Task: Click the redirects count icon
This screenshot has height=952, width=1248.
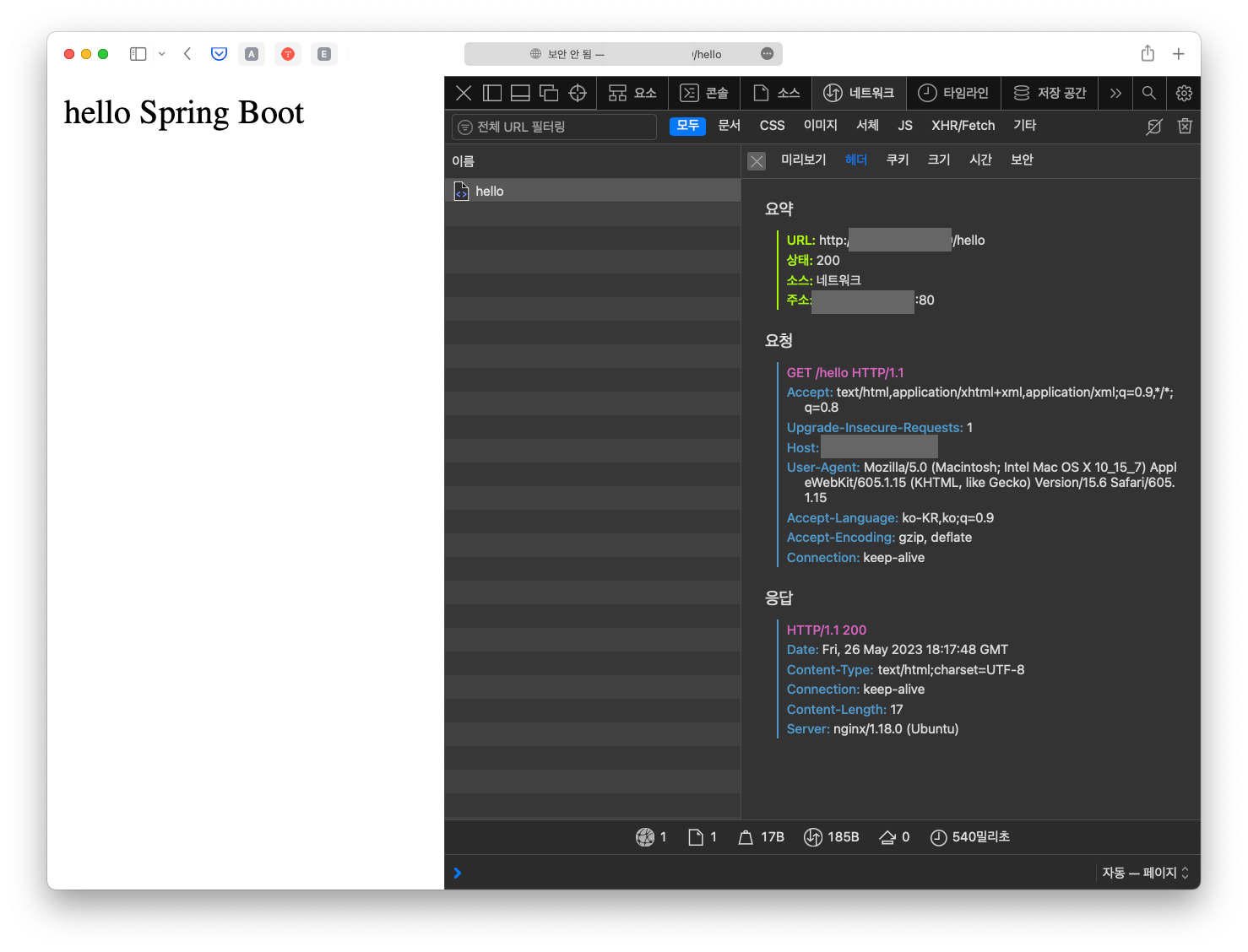Action: click(887, 837)
